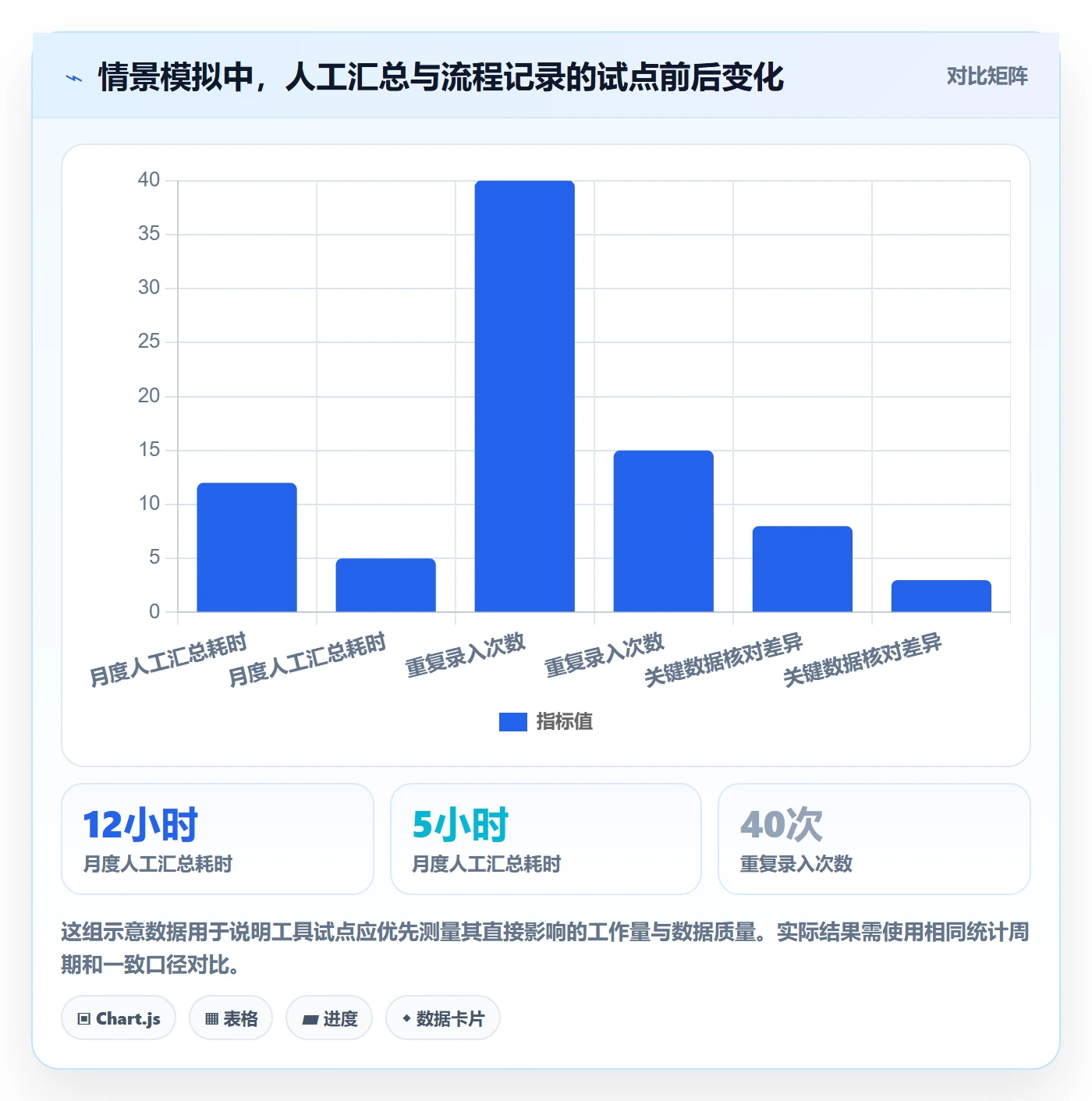Click the second bar with value 5
This screenshot has height=1101, width=1092.
point(386,585)
